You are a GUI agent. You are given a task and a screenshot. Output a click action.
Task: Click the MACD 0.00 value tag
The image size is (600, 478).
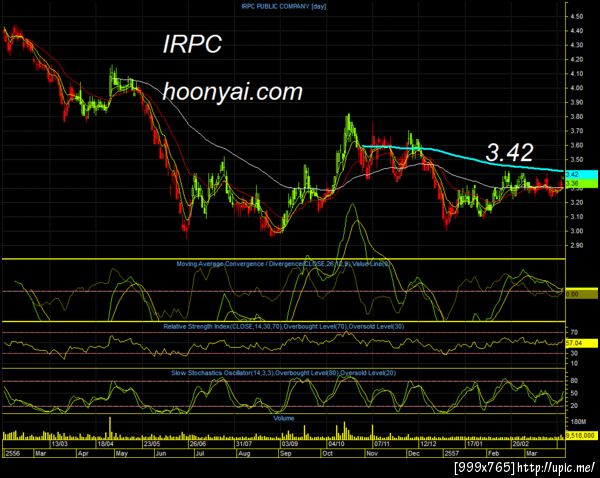tap(581, 294)
